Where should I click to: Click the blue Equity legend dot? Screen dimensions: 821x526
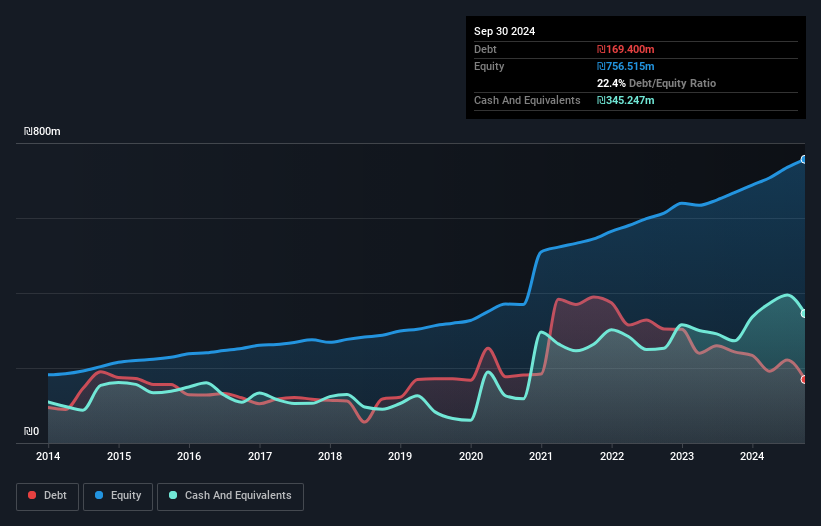tap(99, 495)
